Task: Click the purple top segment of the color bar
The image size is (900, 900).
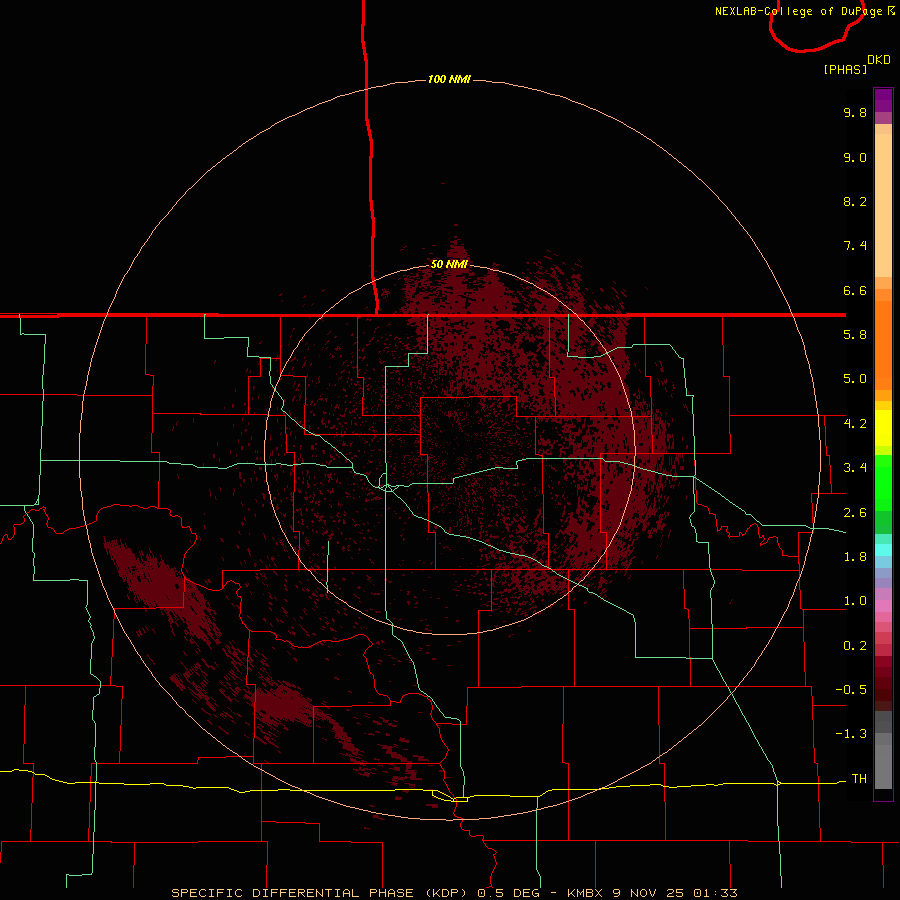Action: coord(883,100)
